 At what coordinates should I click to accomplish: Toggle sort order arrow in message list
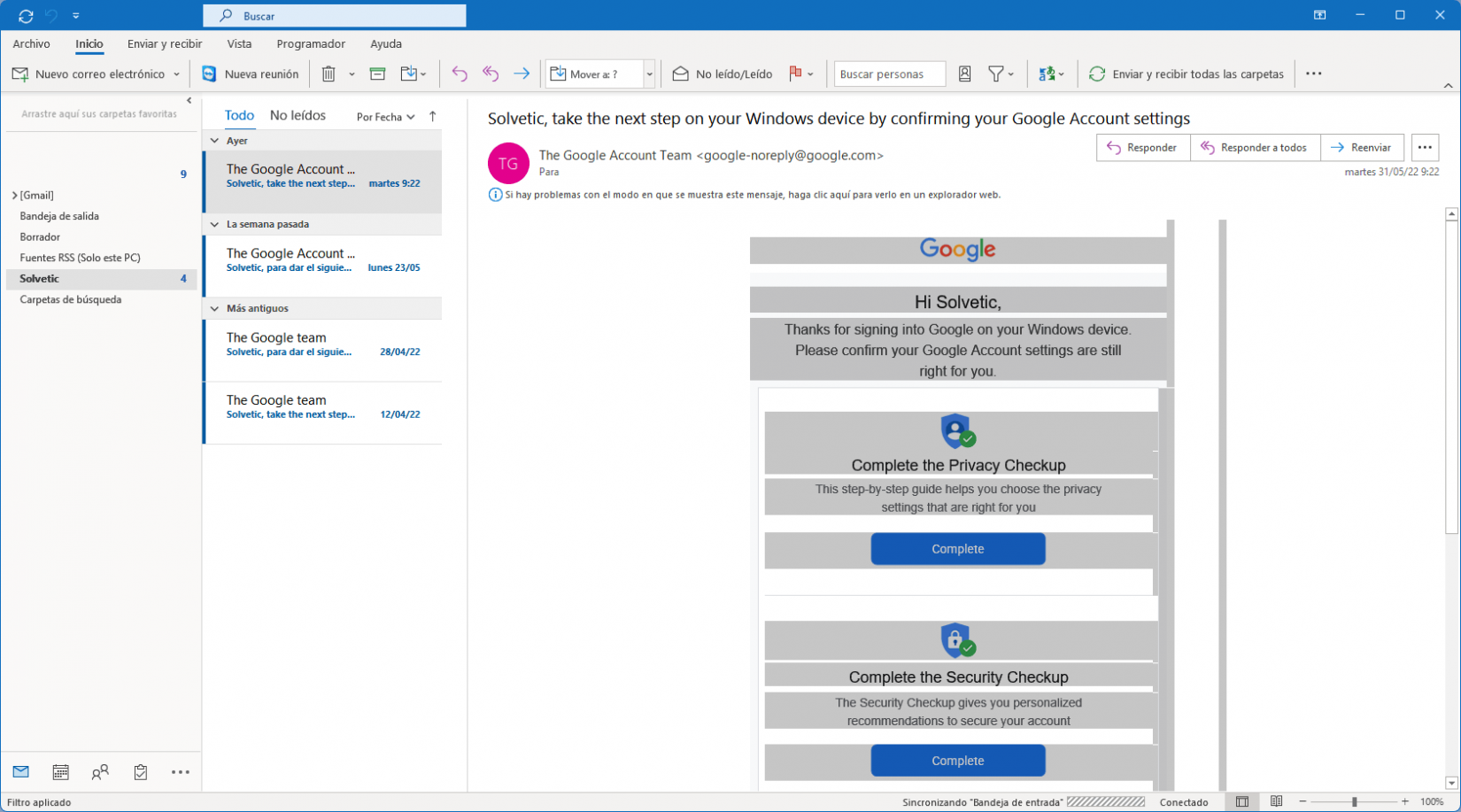tap(433, 116)
